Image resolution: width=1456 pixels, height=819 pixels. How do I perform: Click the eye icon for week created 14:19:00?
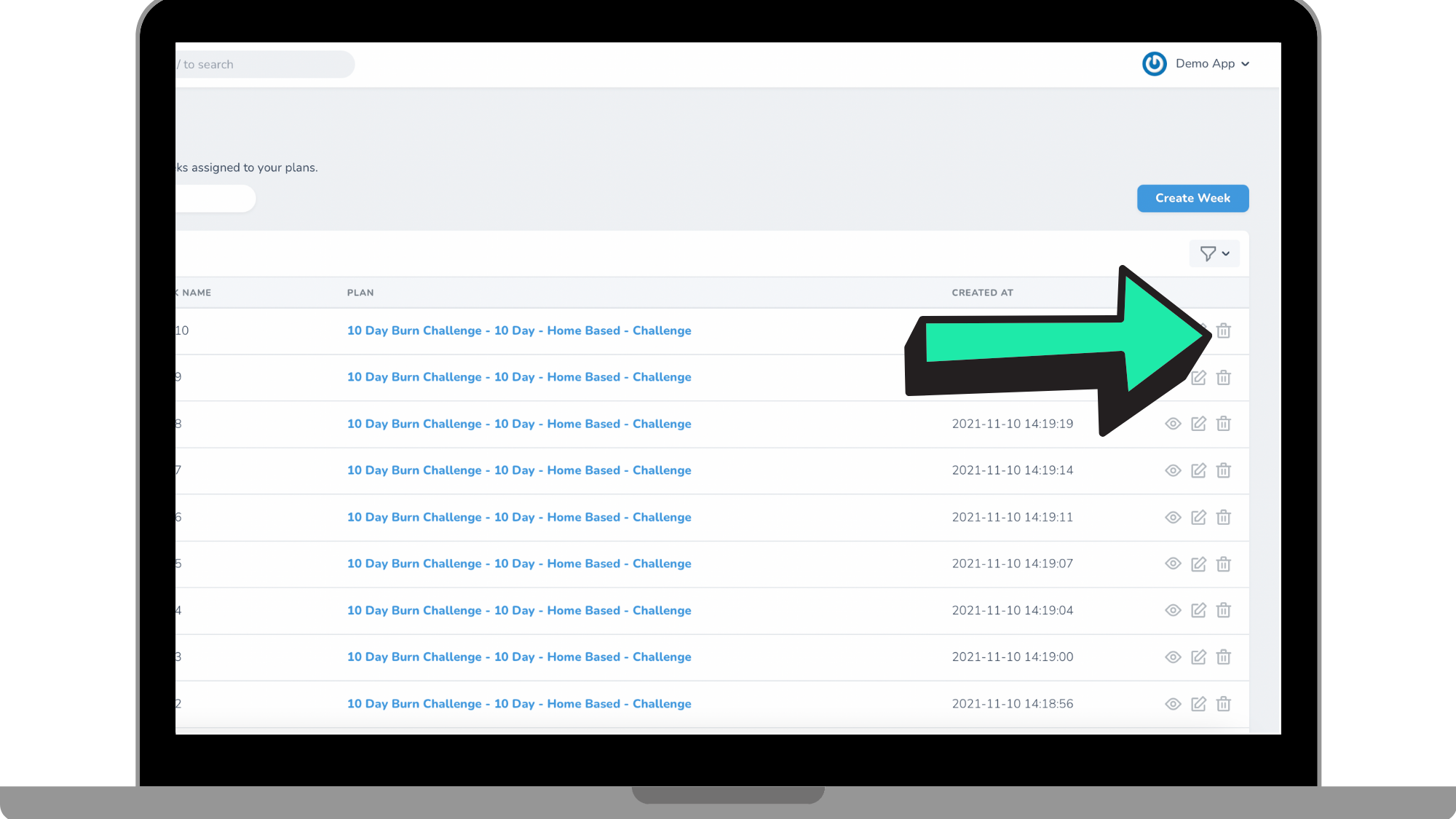click(1173, 657)
